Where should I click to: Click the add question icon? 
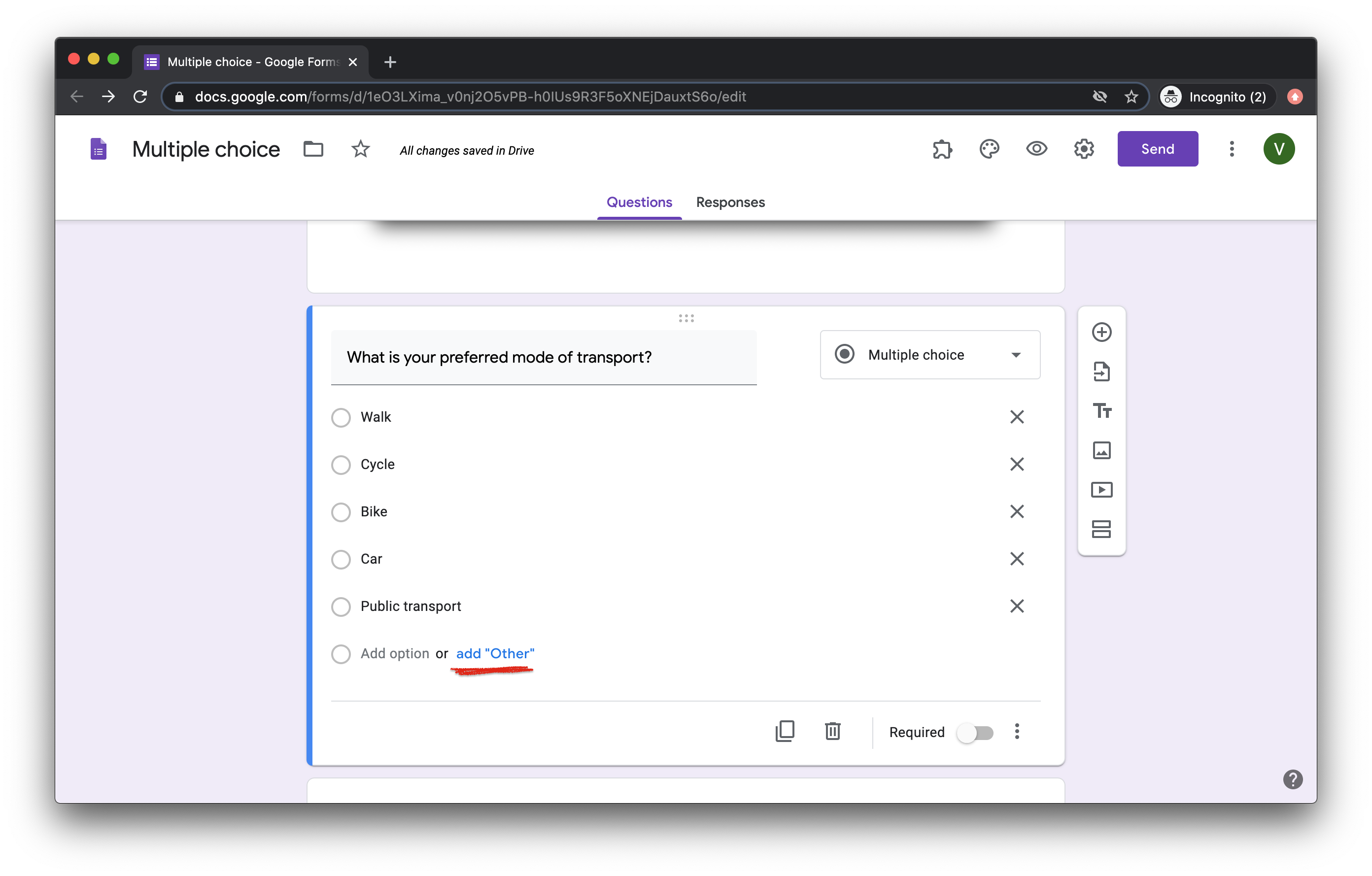(1101, 332)
